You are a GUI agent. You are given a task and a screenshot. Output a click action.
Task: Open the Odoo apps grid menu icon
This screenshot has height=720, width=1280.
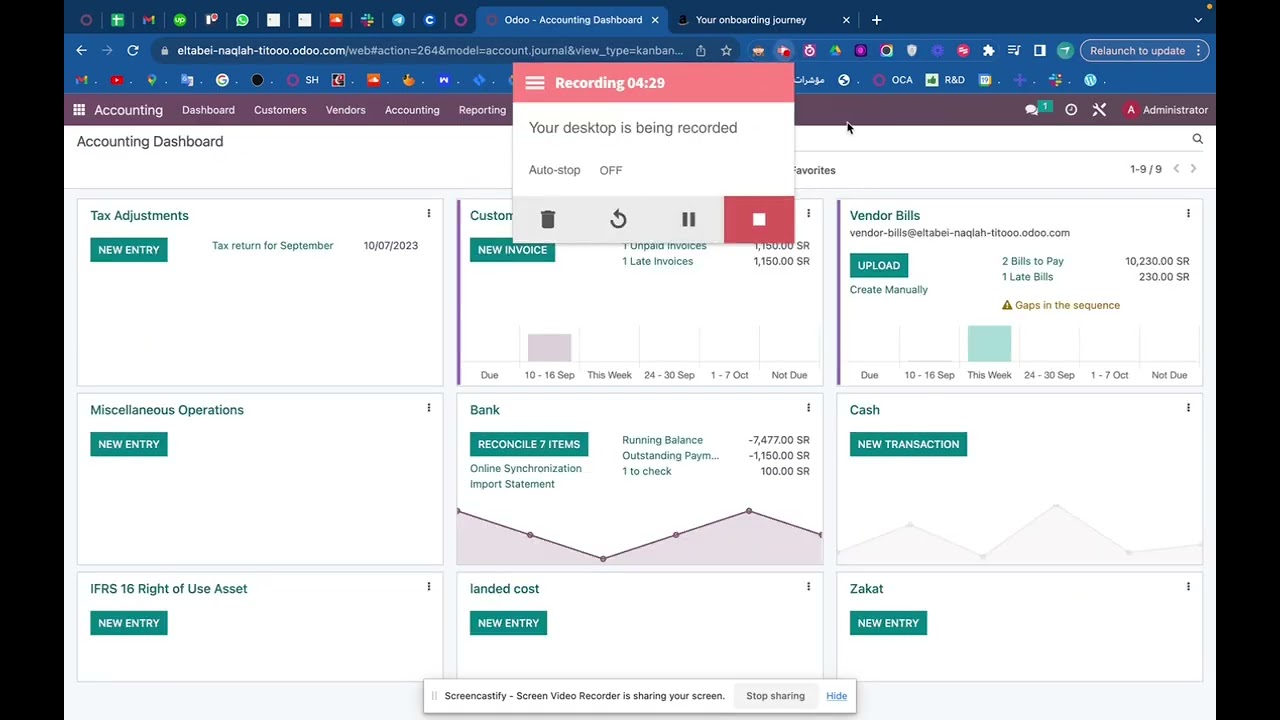tap(79, 110)
